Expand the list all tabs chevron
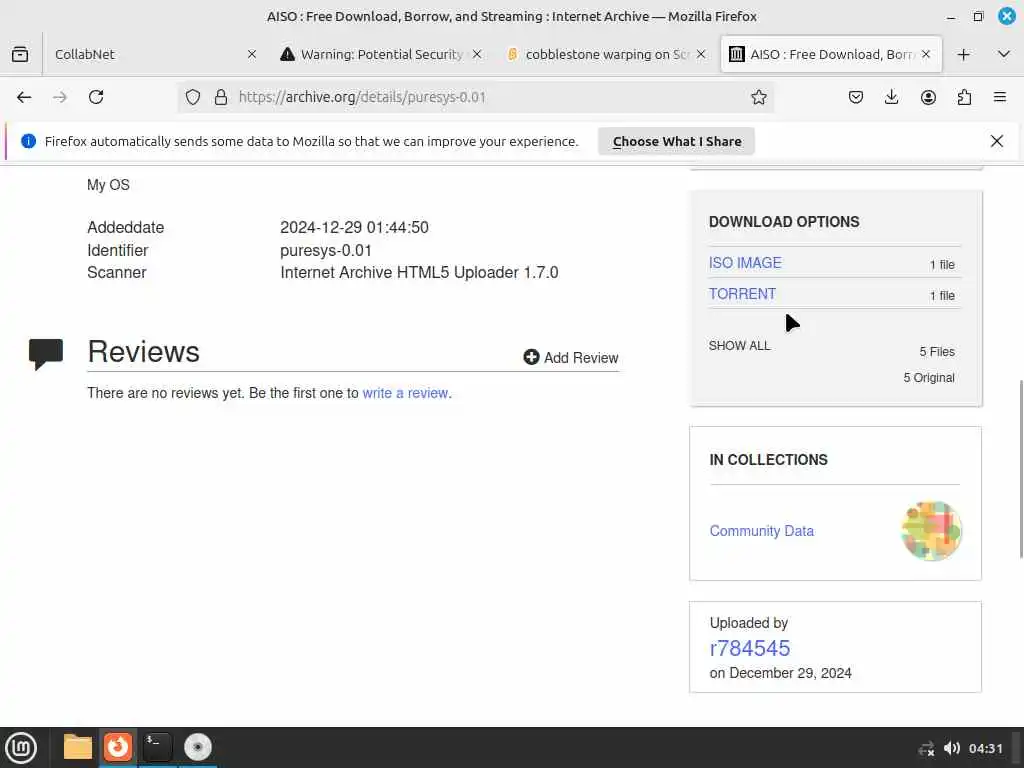 [x=1004, y=54]
